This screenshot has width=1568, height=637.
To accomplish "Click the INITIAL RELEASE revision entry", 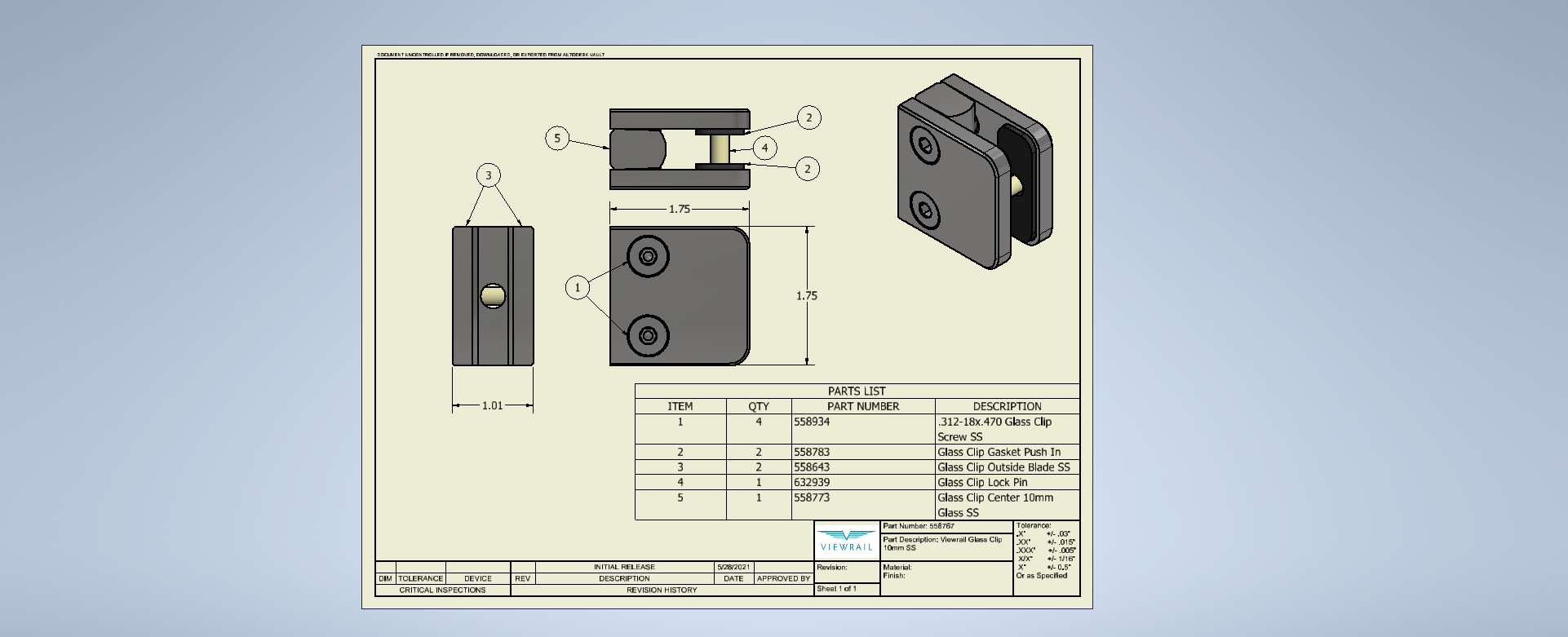I will 624,567.
